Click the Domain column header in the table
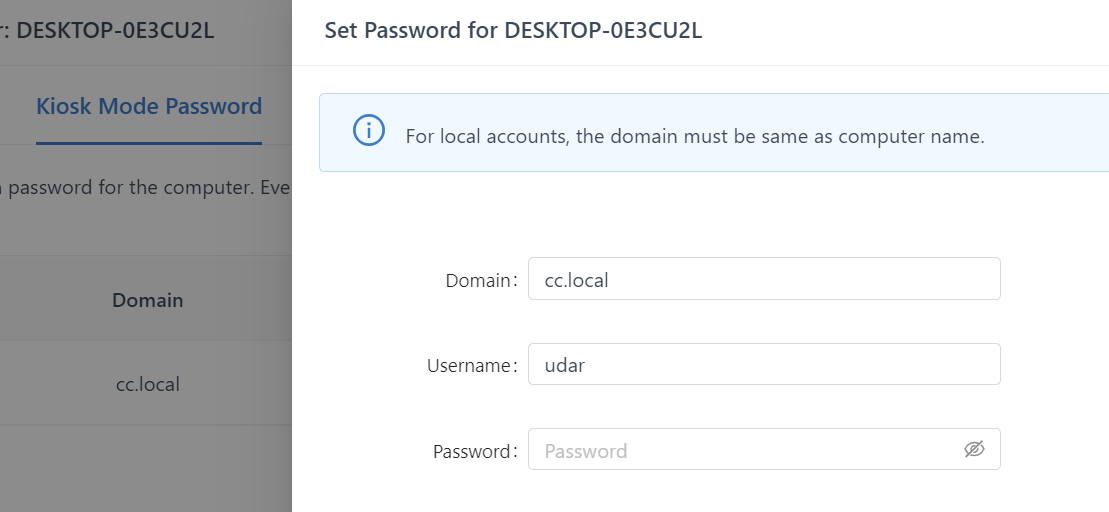 [147, 300]
